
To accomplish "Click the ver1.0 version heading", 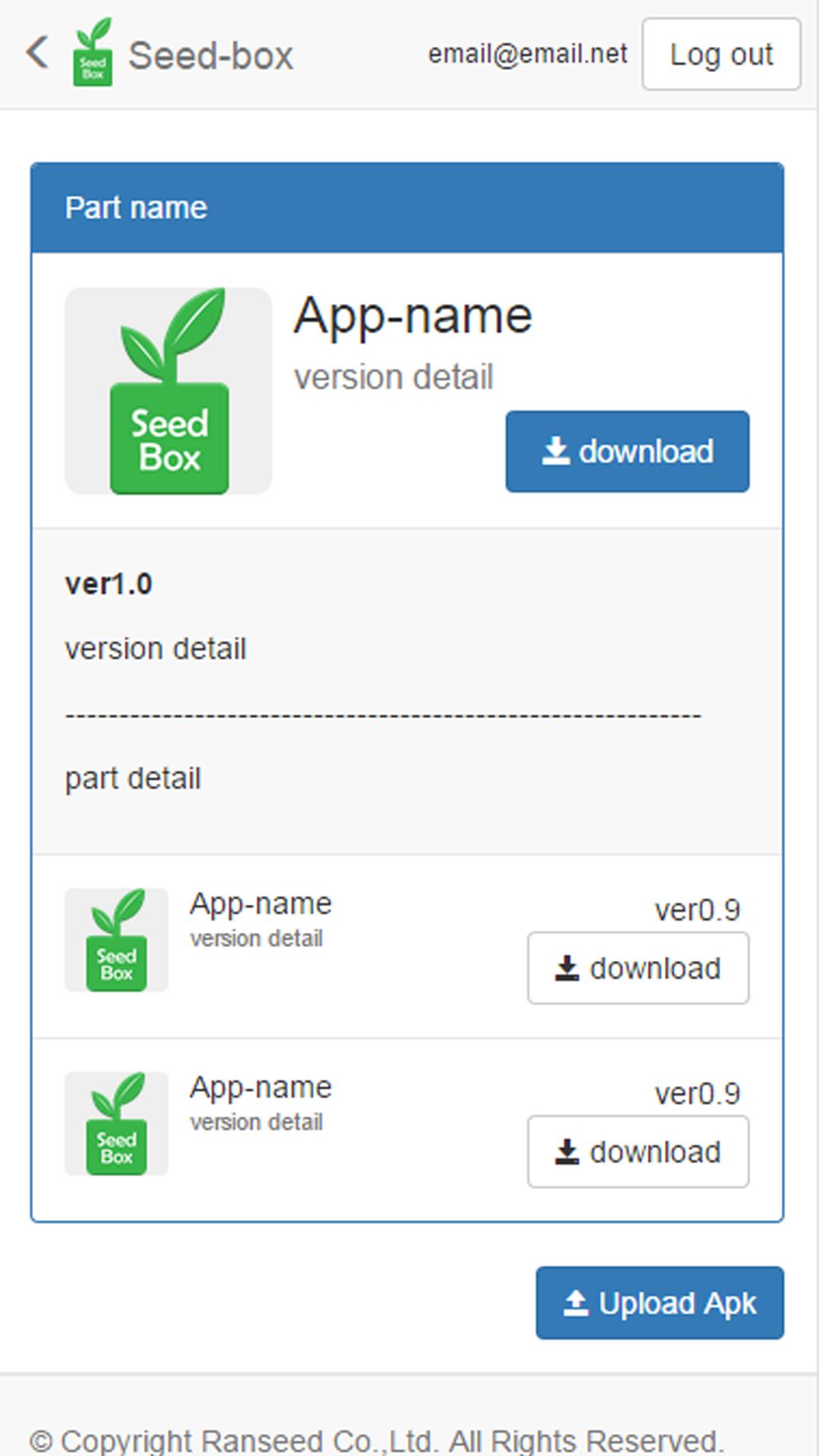I will tap(108, 584).
